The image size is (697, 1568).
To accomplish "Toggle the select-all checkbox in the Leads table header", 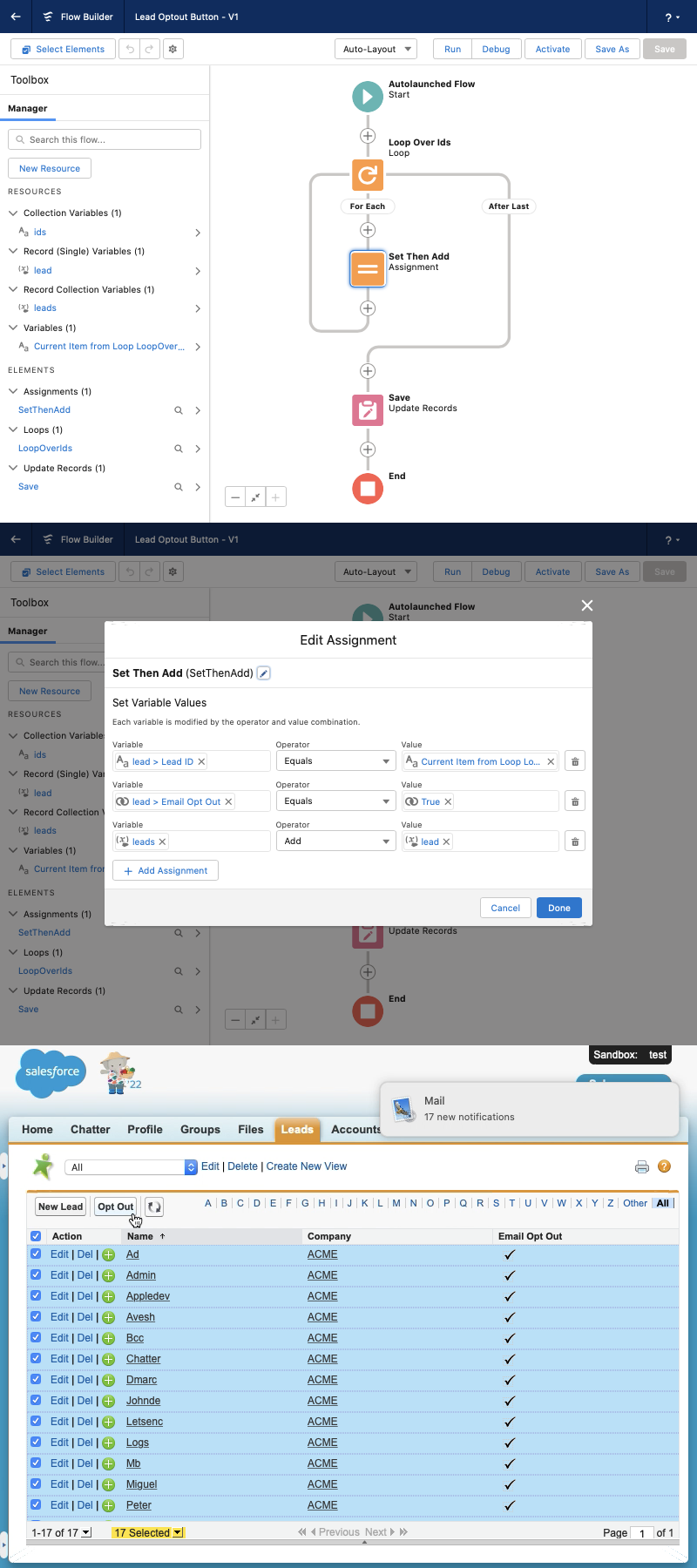I will pyautogui.click(x=36, y=1236).
